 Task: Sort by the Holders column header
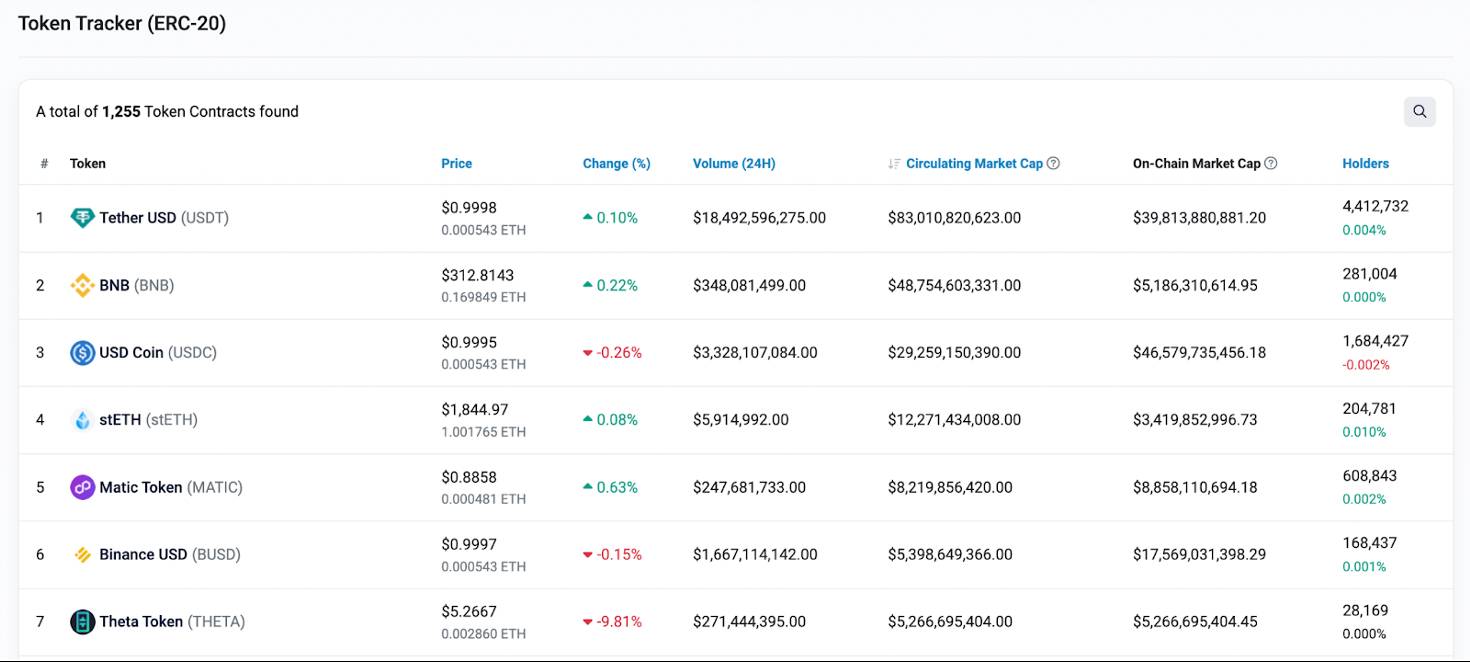1366,163
